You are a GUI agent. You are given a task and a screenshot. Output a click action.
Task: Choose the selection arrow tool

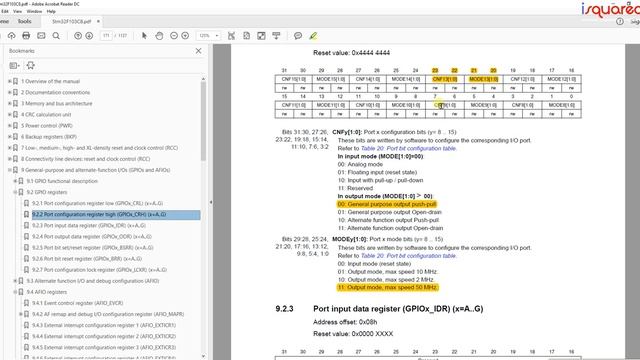(x=144, y=36)
